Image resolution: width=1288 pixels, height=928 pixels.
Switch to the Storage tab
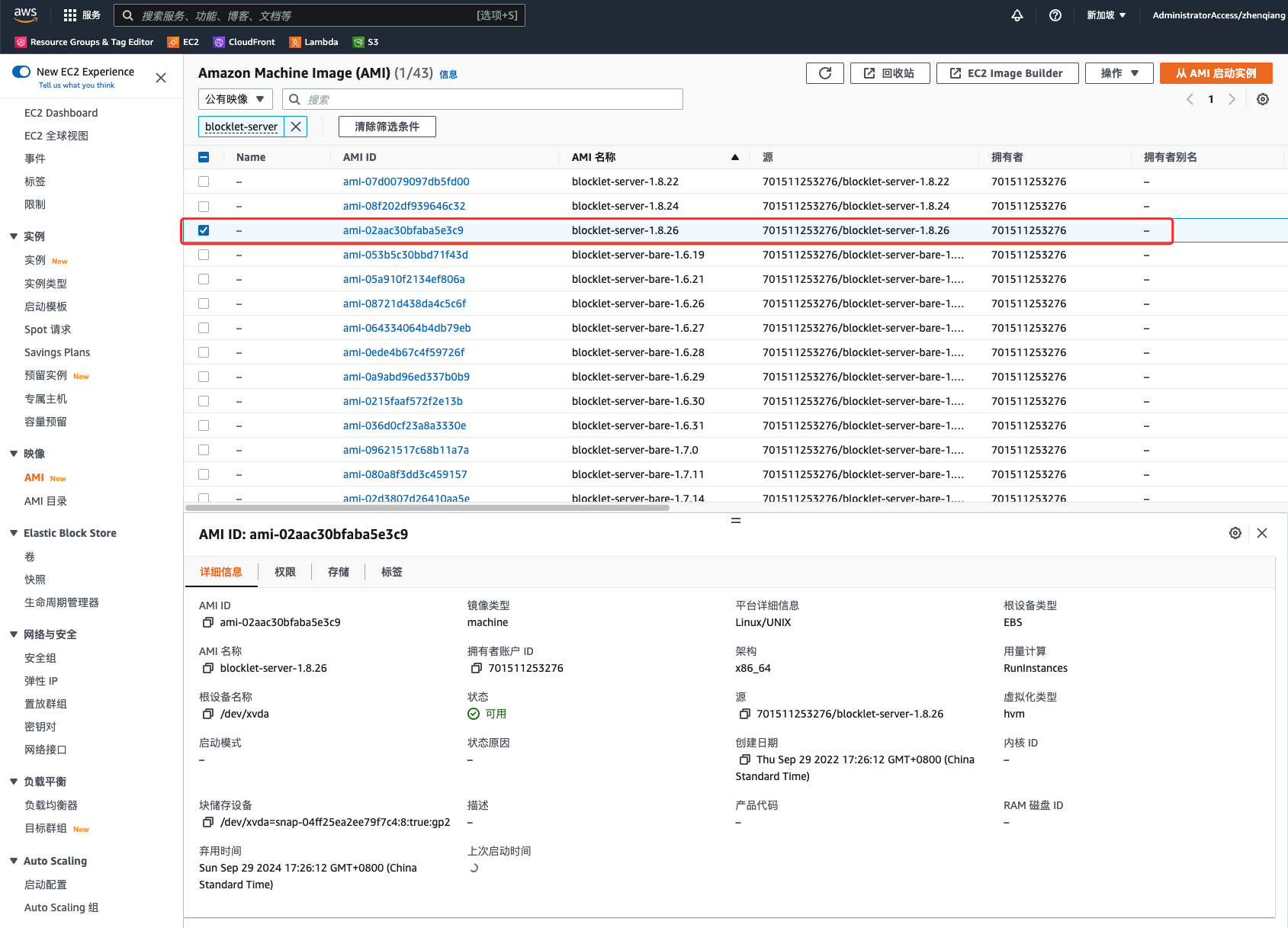pos(339,572)
